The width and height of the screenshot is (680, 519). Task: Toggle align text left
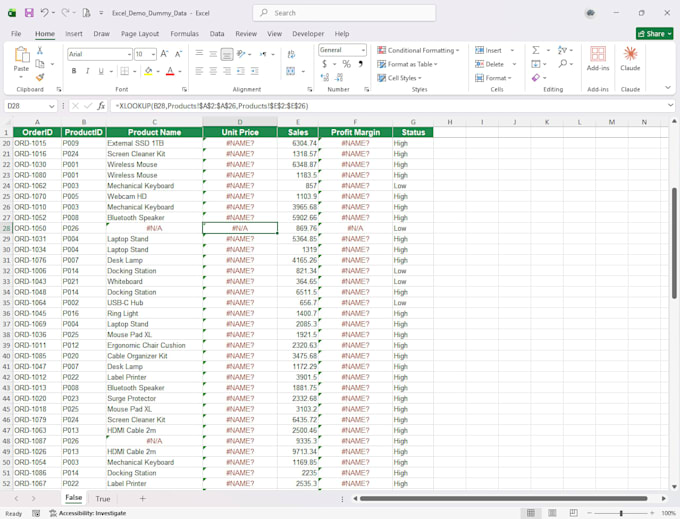(199, 71)
